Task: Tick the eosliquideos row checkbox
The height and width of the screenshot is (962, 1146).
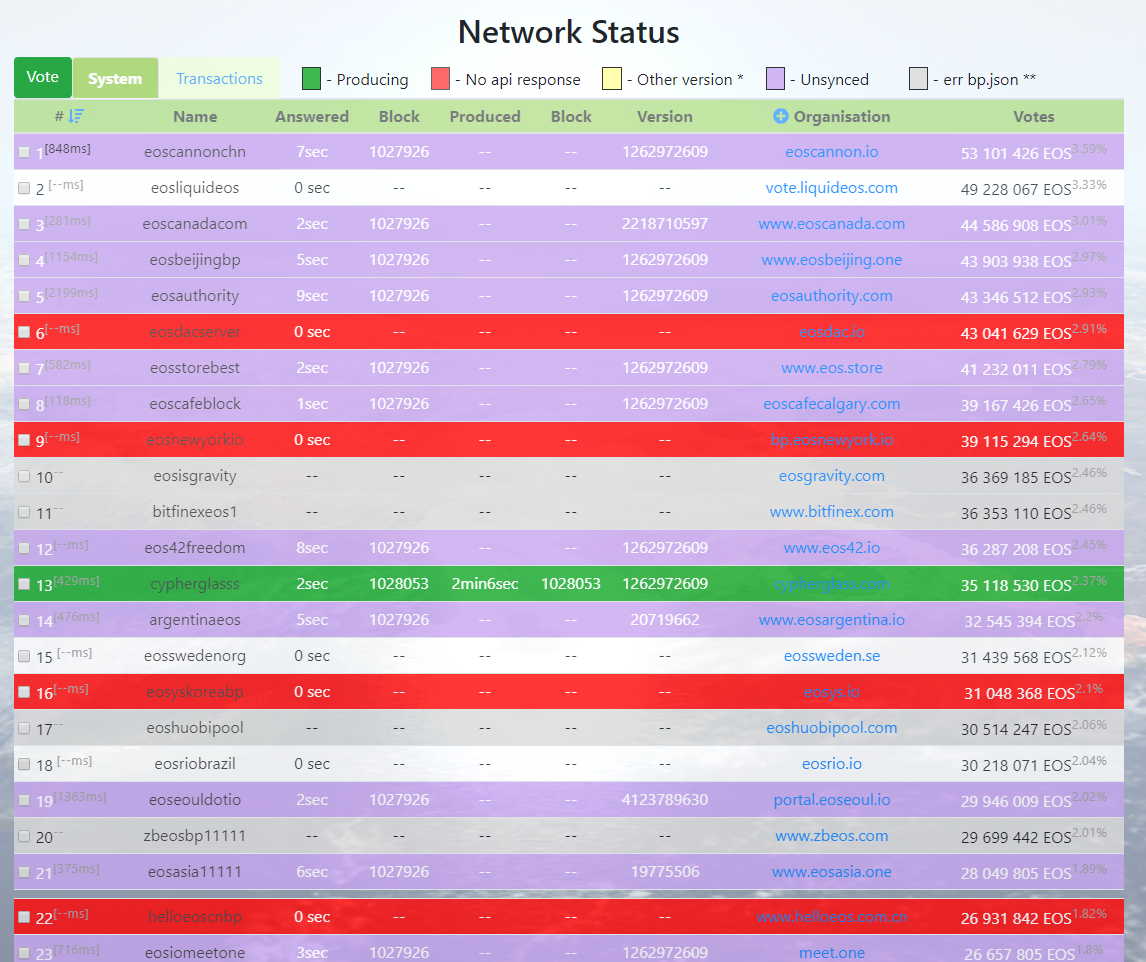Action: point(24,188)
